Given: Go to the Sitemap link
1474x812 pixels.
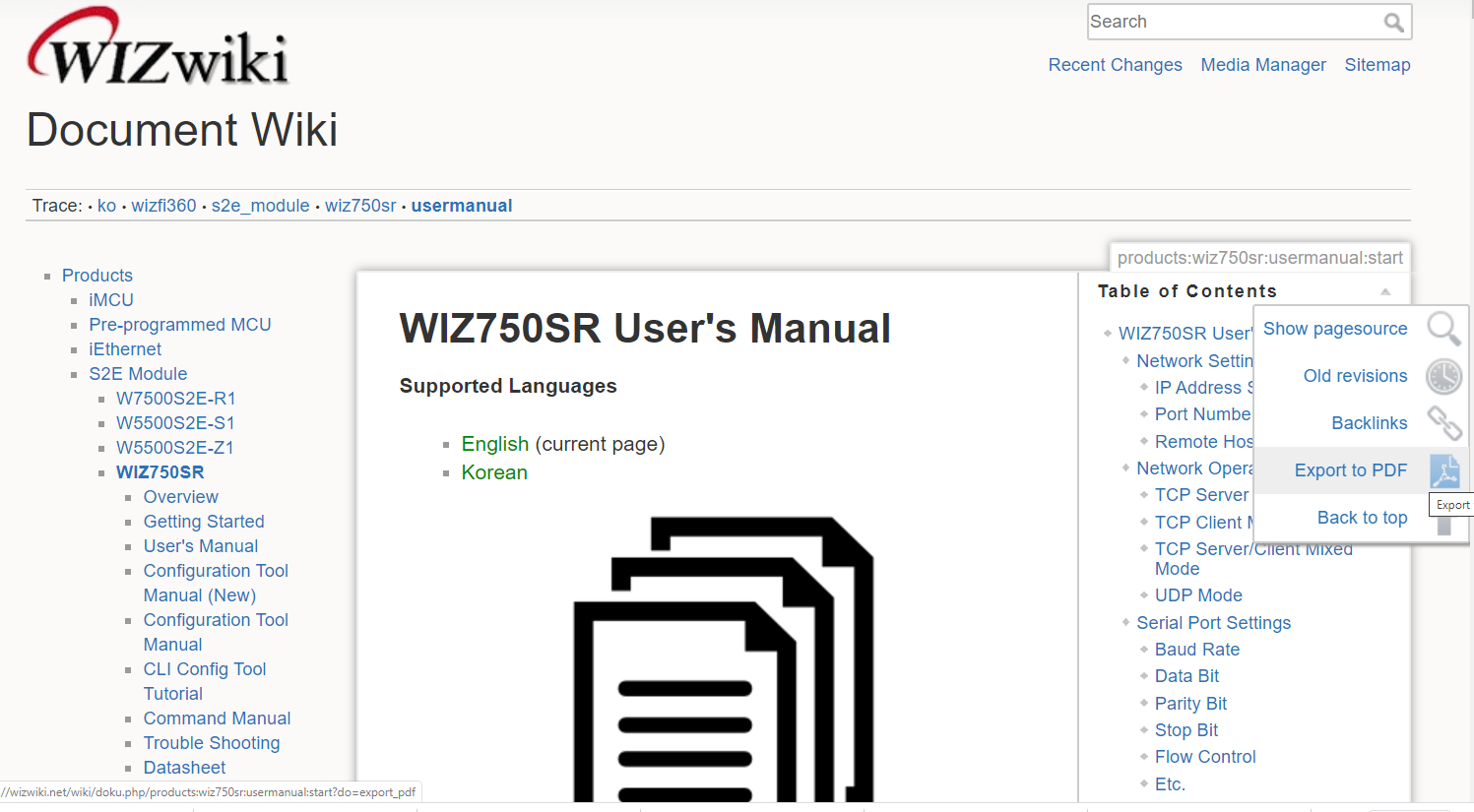Looking at the screenshot, I should click(1378, 65).
